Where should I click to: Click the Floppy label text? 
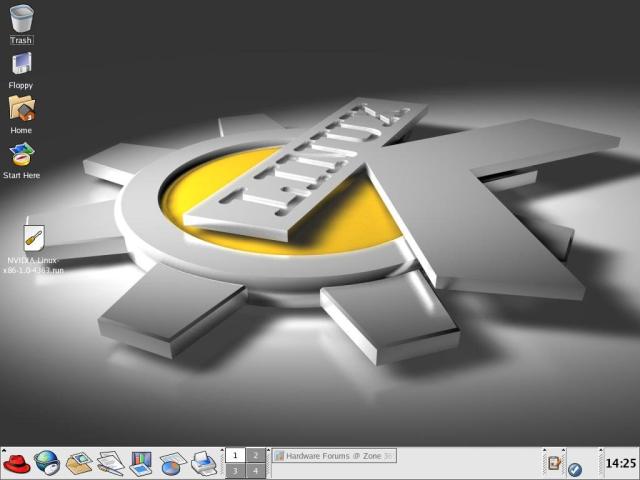(20, 85)
